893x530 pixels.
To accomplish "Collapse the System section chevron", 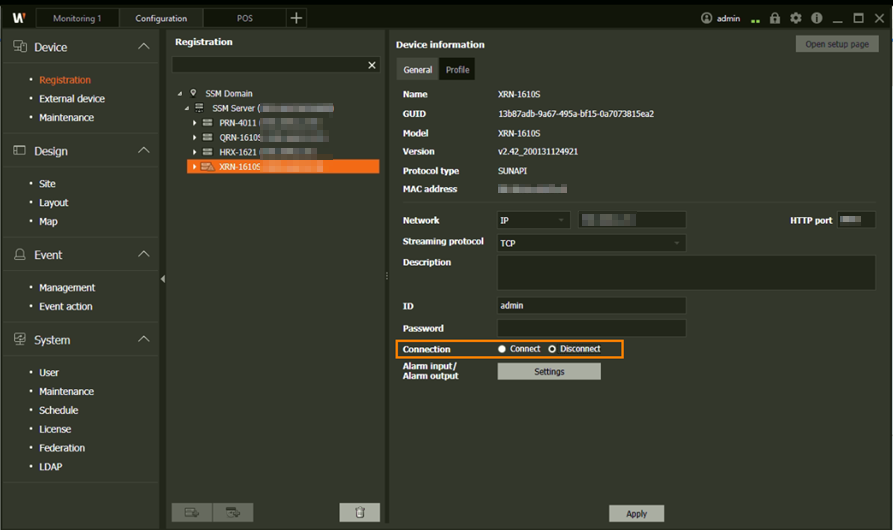I will 144,339.
